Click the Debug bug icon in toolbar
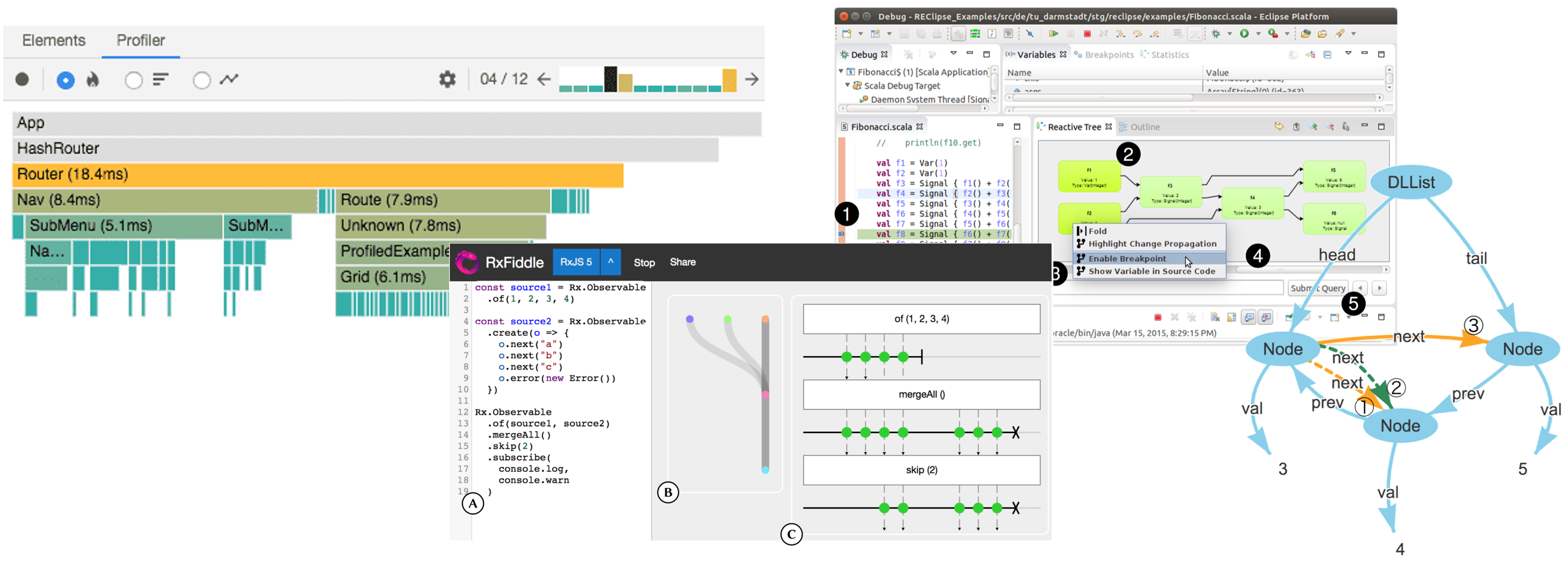Image resolution: width=1568 pixels, height=566 pixels. coord(1216,34)
